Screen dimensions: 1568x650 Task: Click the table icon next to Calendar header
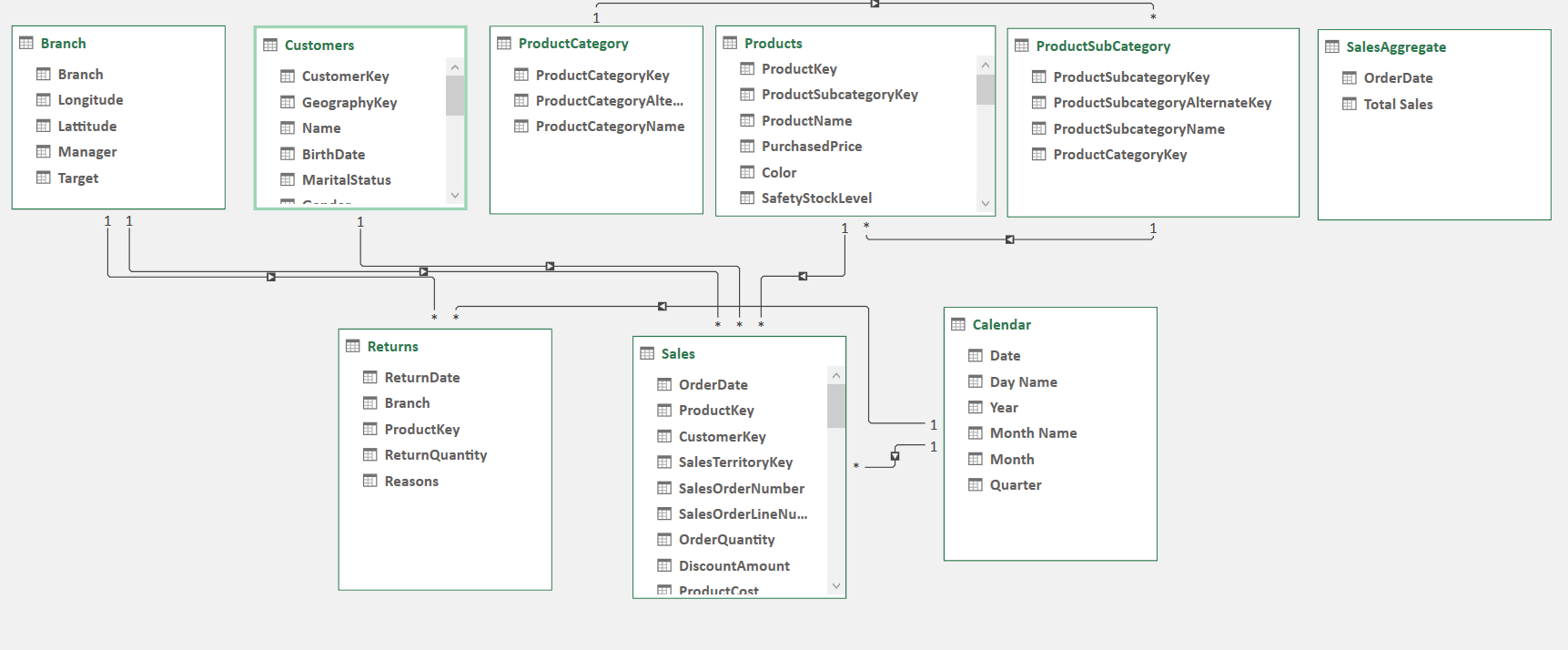pos(957,324)
